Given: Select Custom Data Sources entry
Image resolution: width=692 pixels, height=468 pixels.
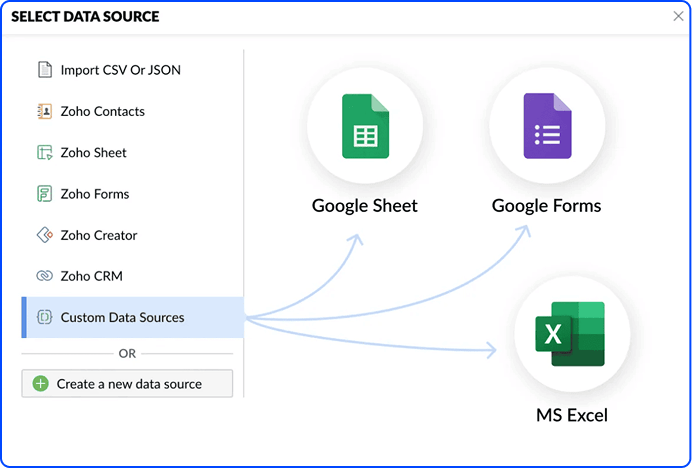Looking at the screenshot, I should [132, 317].
